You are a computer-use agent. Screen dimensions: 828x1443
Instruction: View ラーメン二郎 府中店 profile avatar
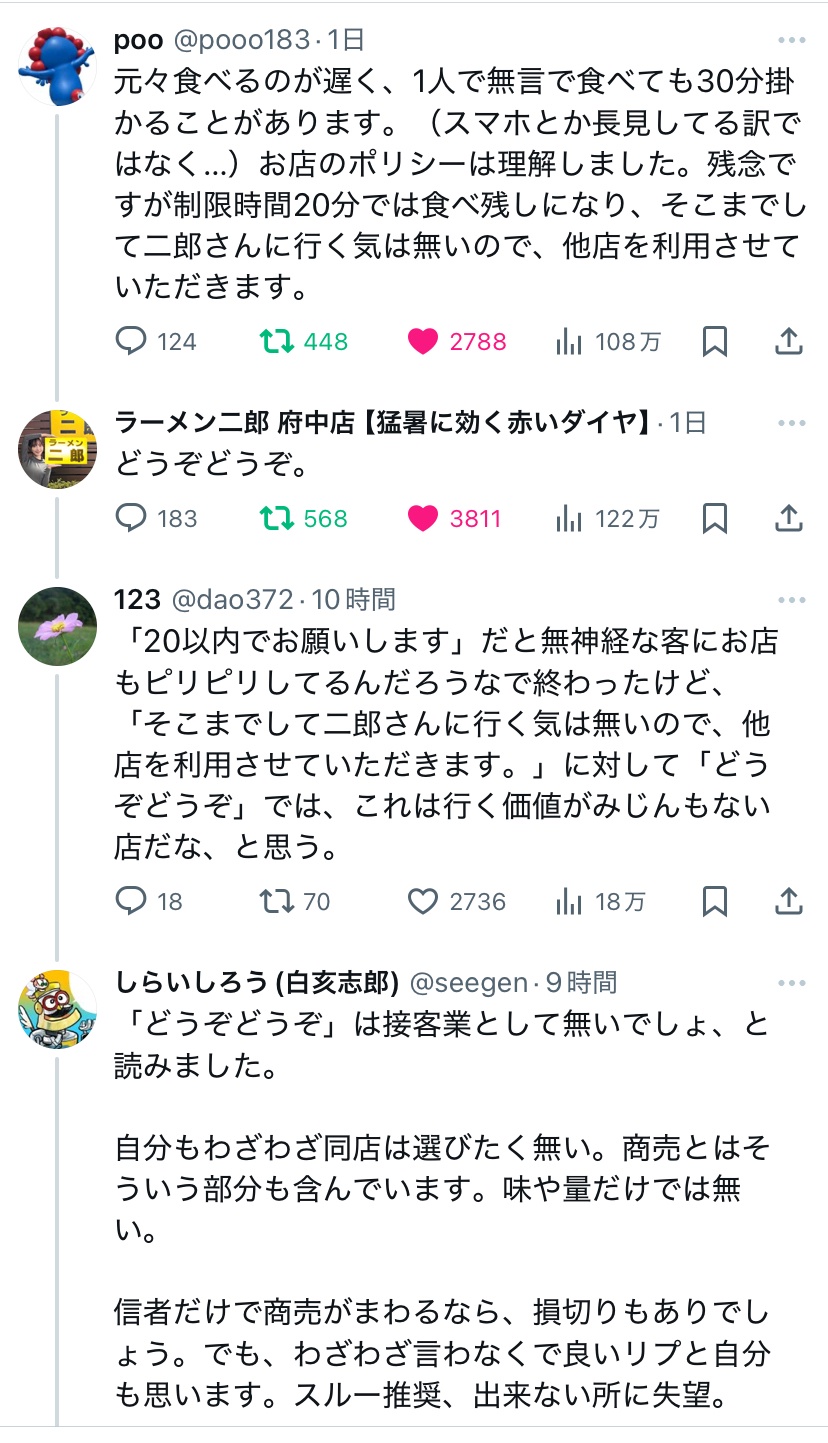(x=58, y=448)
